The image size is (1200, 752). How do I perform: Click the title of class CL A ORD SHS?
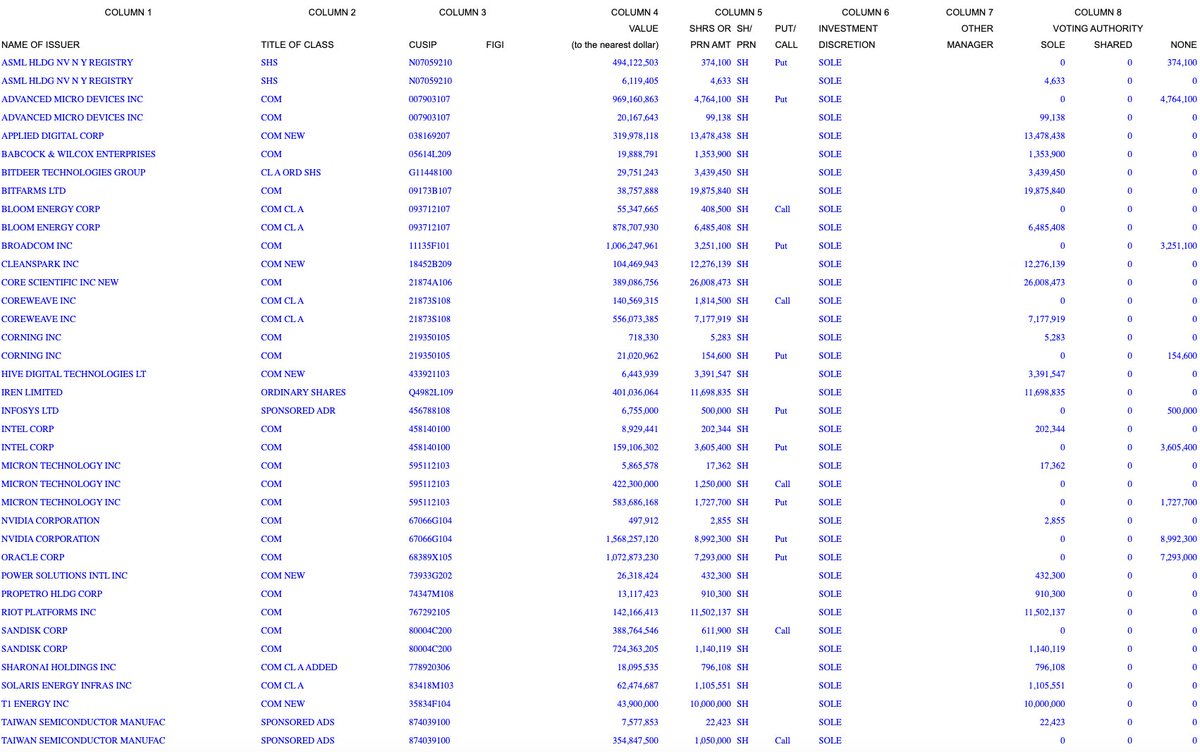point(291,172)
